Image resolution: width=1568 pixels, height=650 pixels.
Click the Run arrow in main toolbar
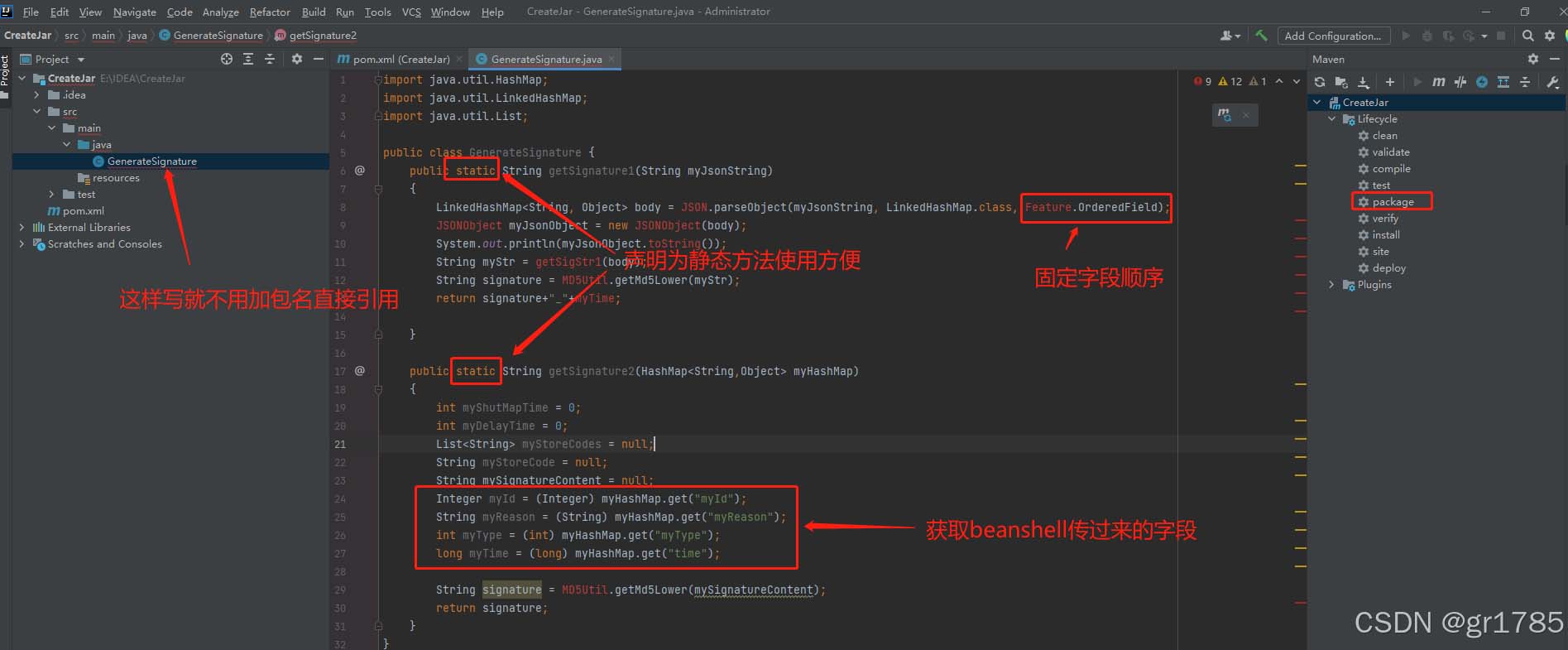tap(1405, 36)
